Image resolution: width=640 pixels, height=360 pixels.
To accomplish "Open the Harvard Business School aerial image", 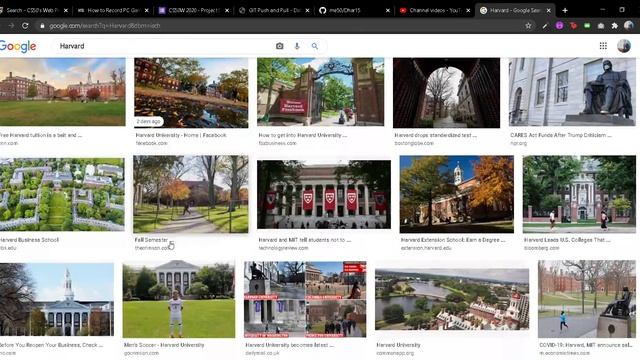I will [62, 194].
